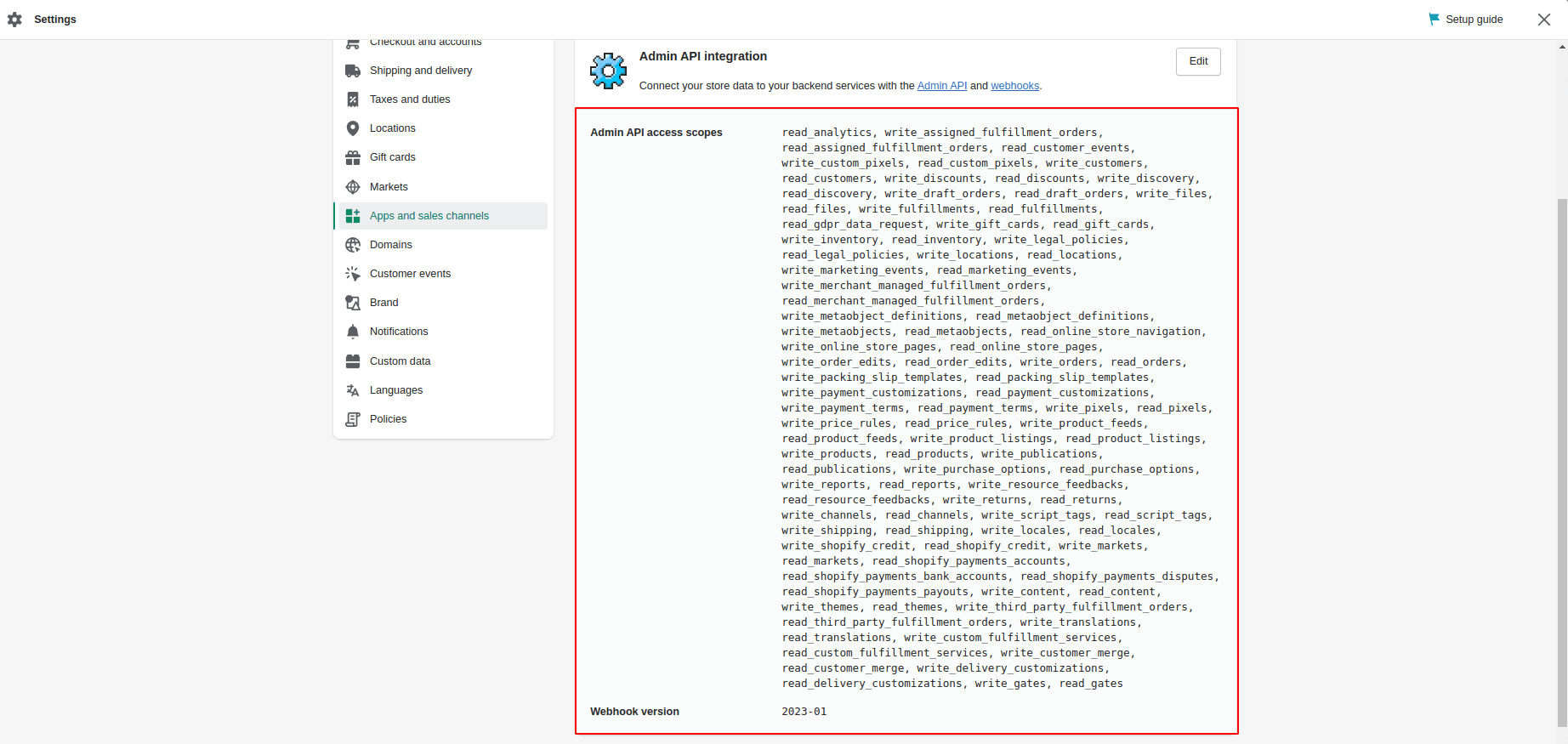Click the write_merchant_managed_fulfillment_orders scope text
1568x744 pixels.
coord(914,286)
